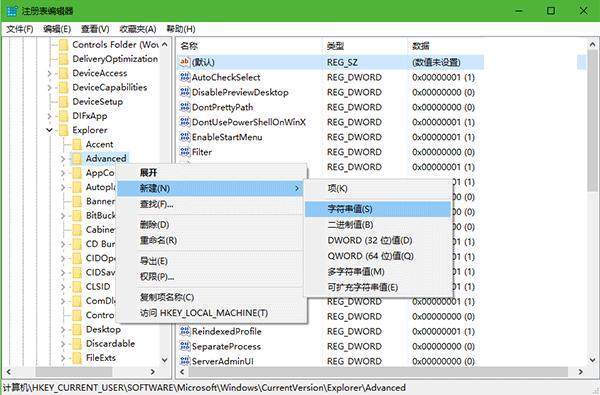This screenshot has width=600, height=395.
Task: Expand the Desktop tree node
Action: tap(63, 330)
